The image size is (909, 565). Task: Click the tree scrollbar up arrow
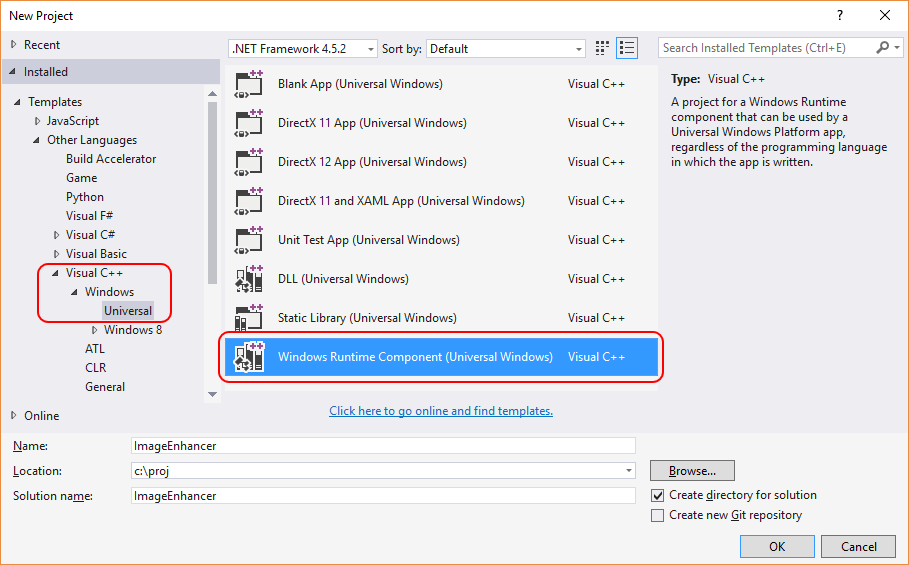click(x=212, y=93)
